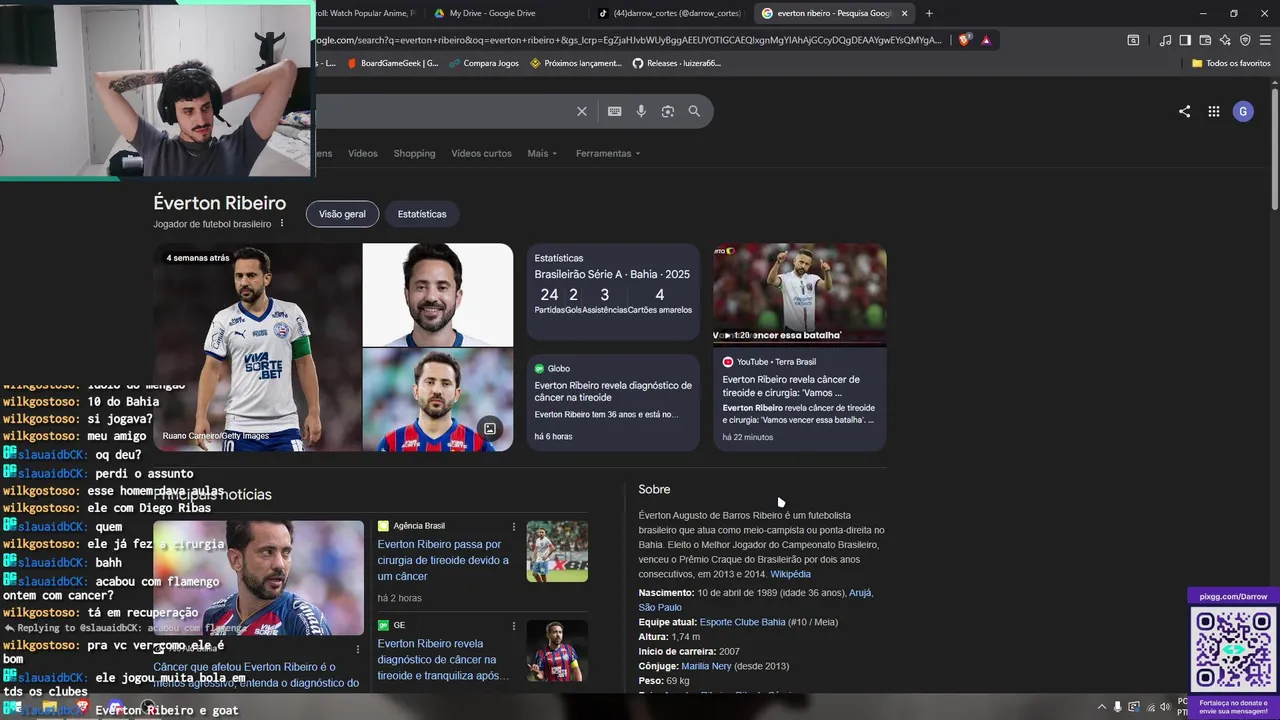This screenshot has height=720, width=1280.
Task: Switch to the Estatísticas chip
Action: 422,214
